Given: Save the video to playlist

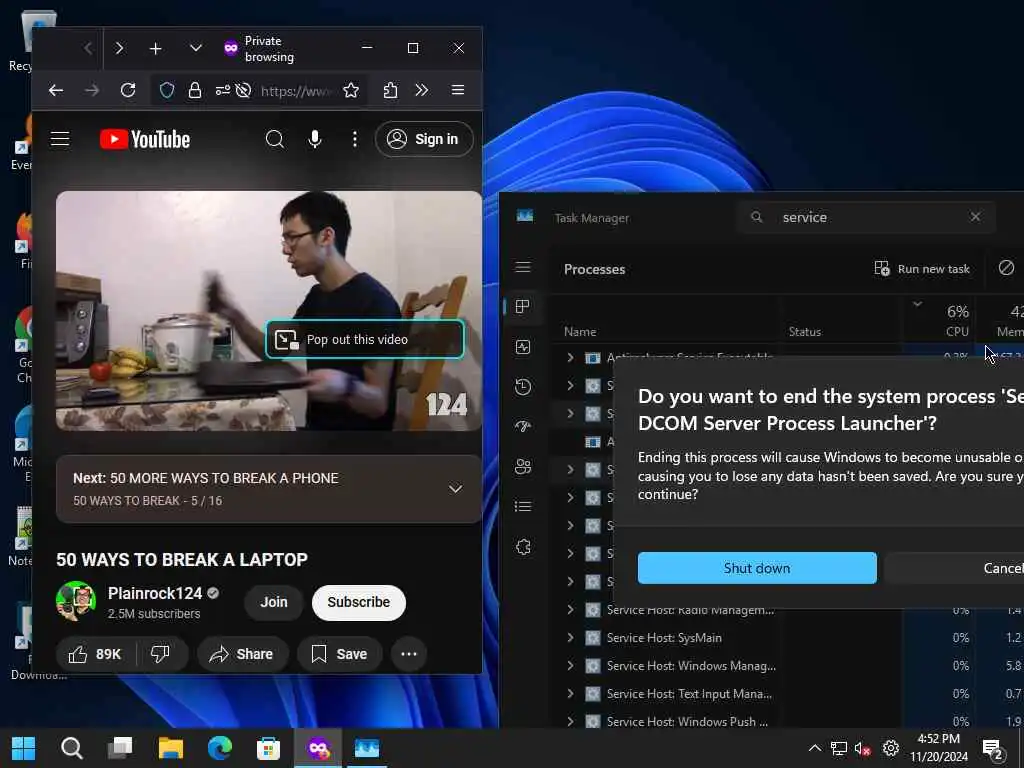Looking at the screenshot, I should point(339,654).
